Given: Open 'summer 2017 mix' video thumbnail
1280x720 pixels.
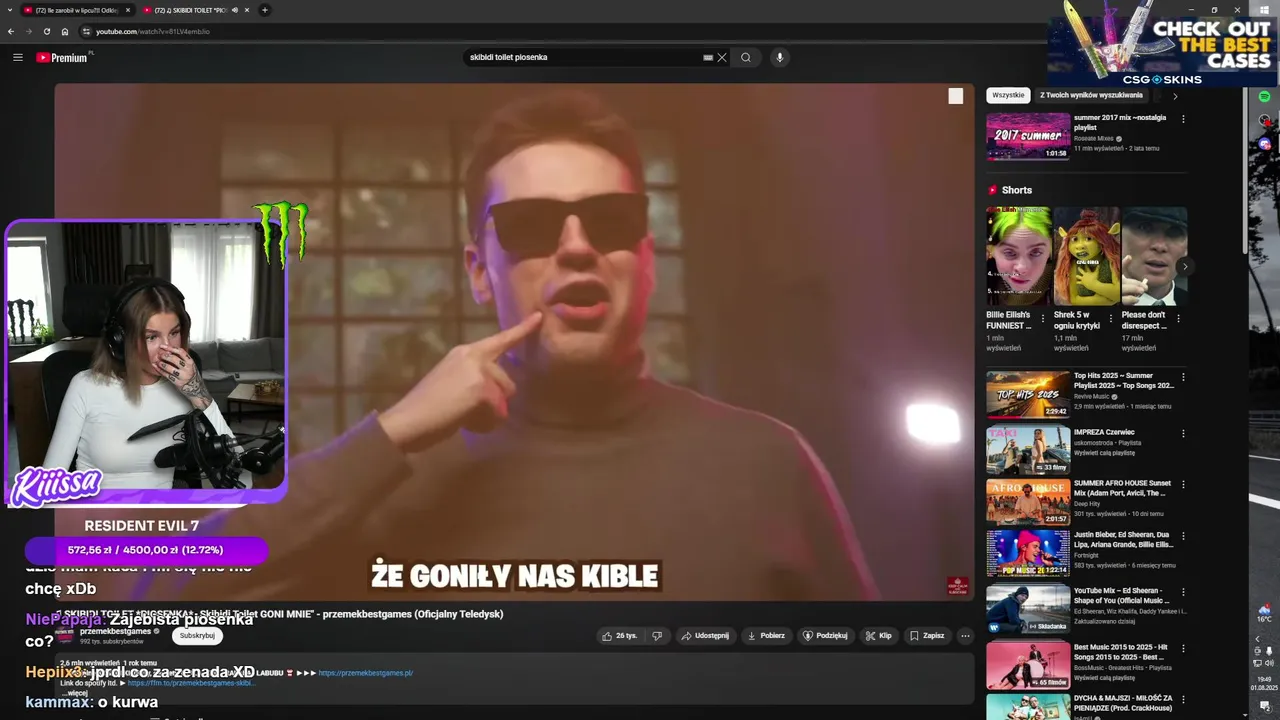Looking at the screenshot, I should coord(1028,136).
